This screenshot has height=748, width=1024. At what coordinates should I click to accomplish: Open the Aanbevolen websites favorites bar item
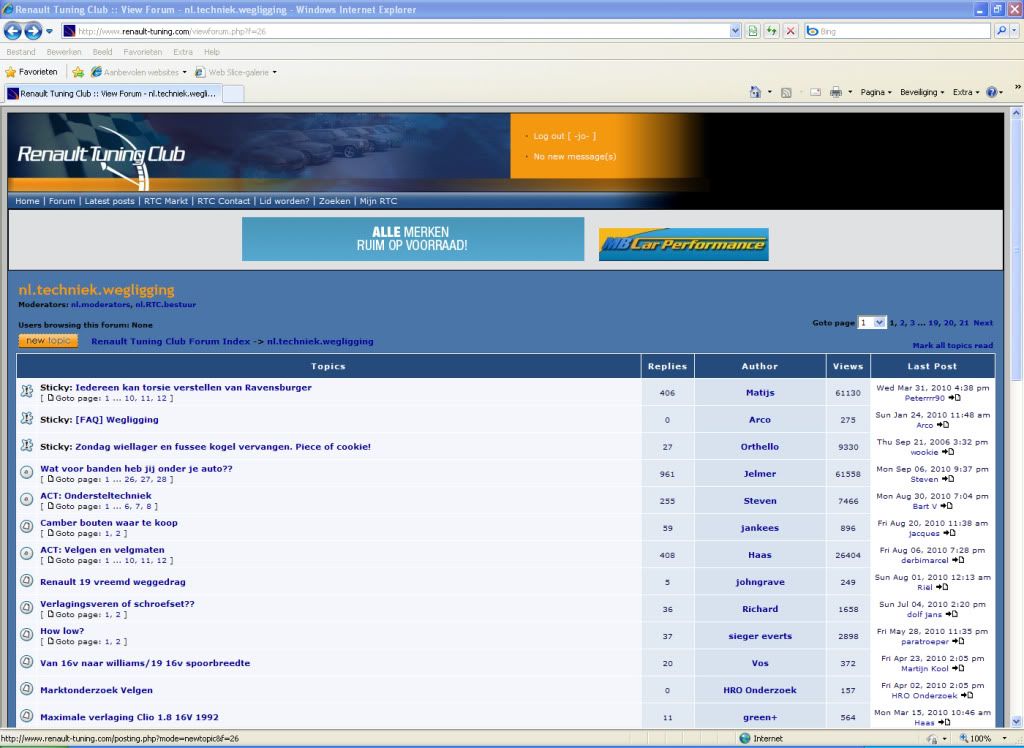138,72
